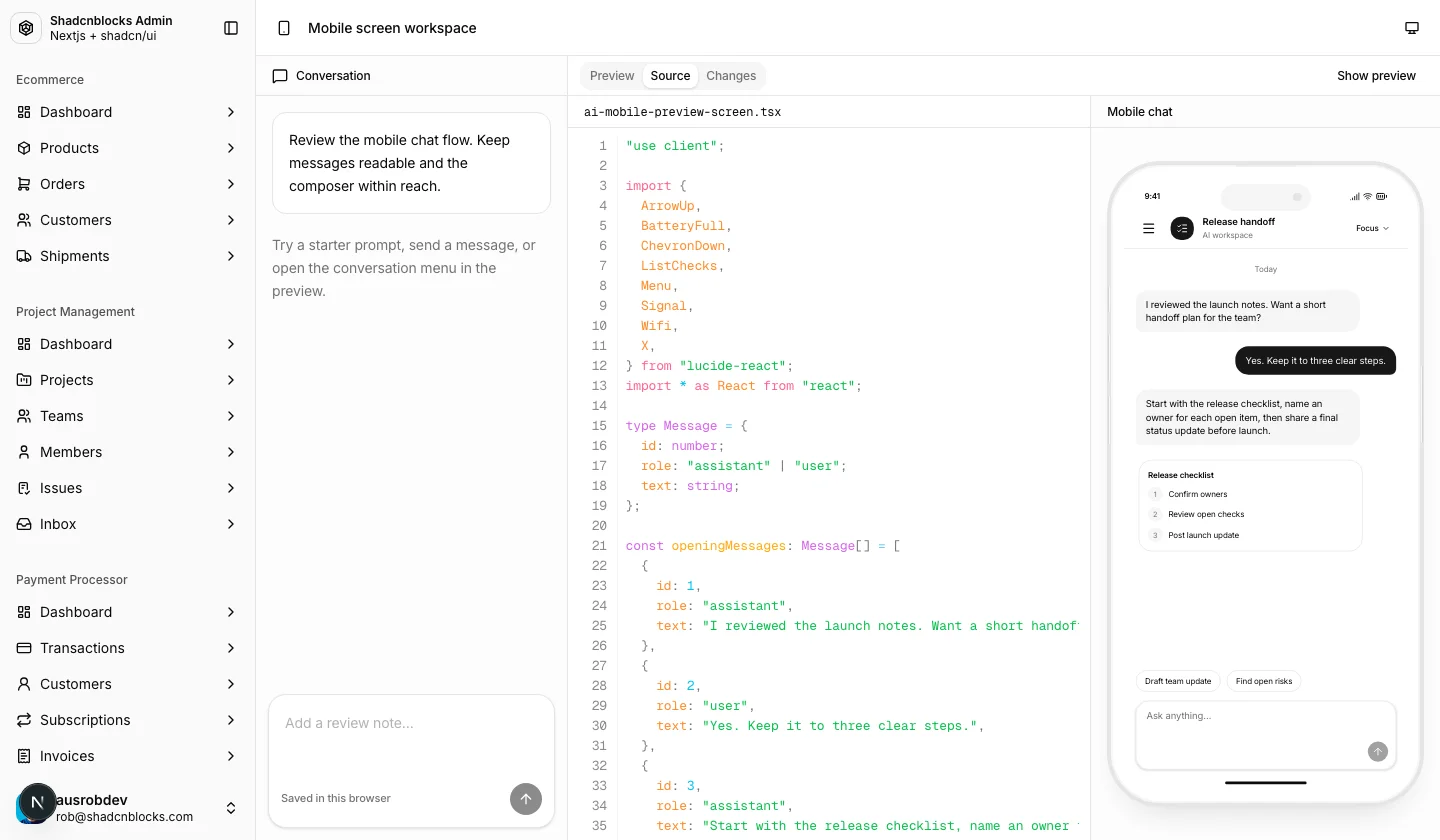Expand Customers under Ecommerce
1440x840 pixels.
(x=231, y=220)
